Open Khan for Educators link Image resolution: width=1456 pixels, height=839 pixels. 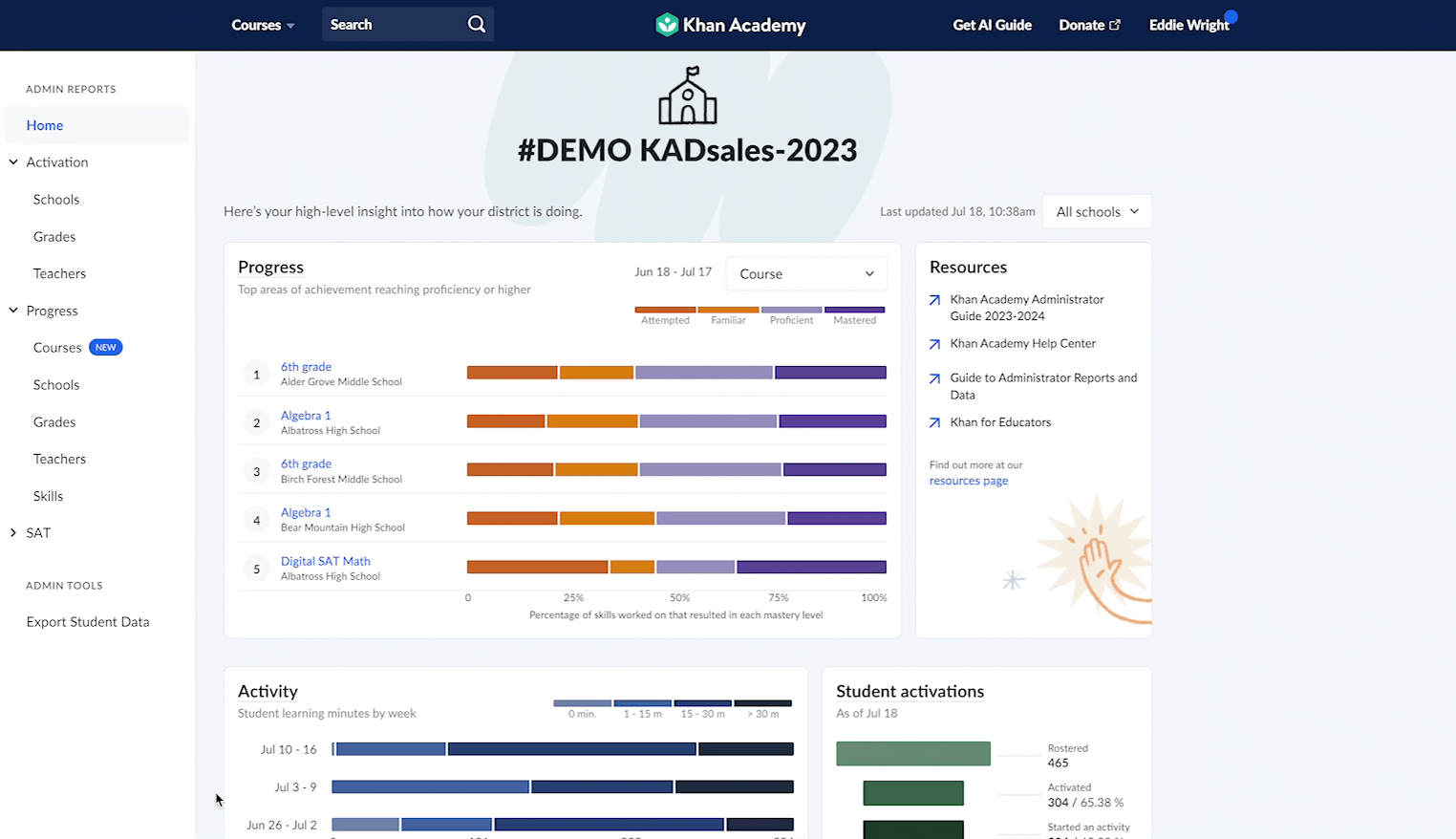point(1000,422)
